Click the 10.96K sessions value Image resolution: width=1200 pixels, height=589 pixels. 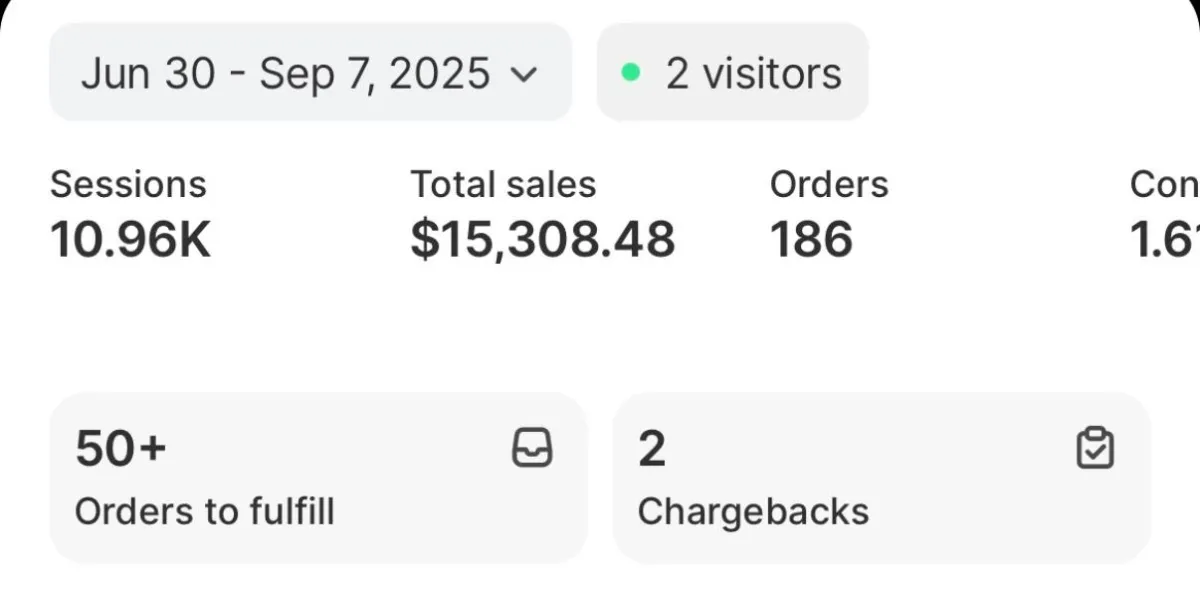pos(131,240)
